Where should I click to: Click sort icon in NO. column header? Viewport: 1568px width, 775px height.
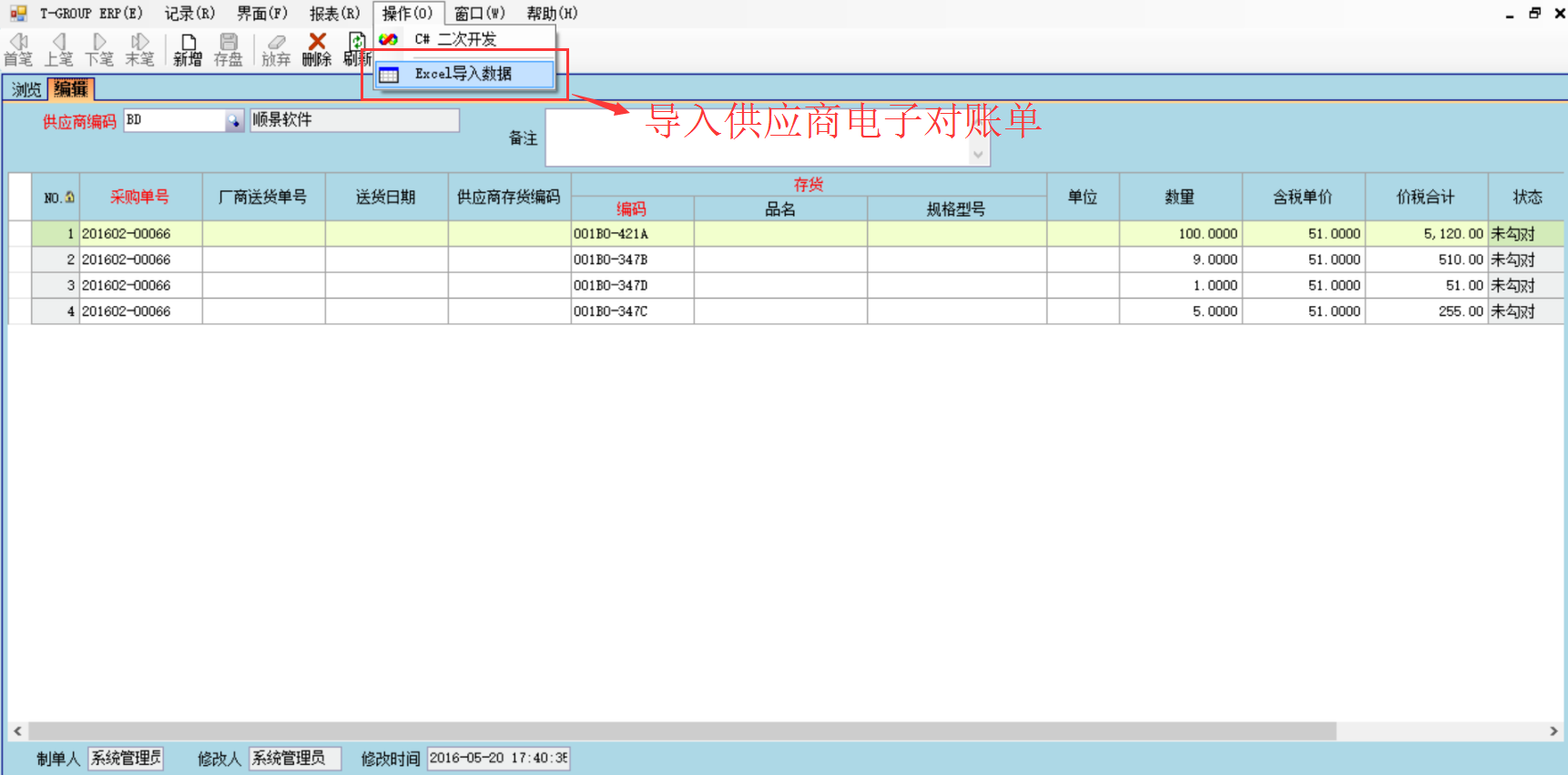tap(69, 198)
